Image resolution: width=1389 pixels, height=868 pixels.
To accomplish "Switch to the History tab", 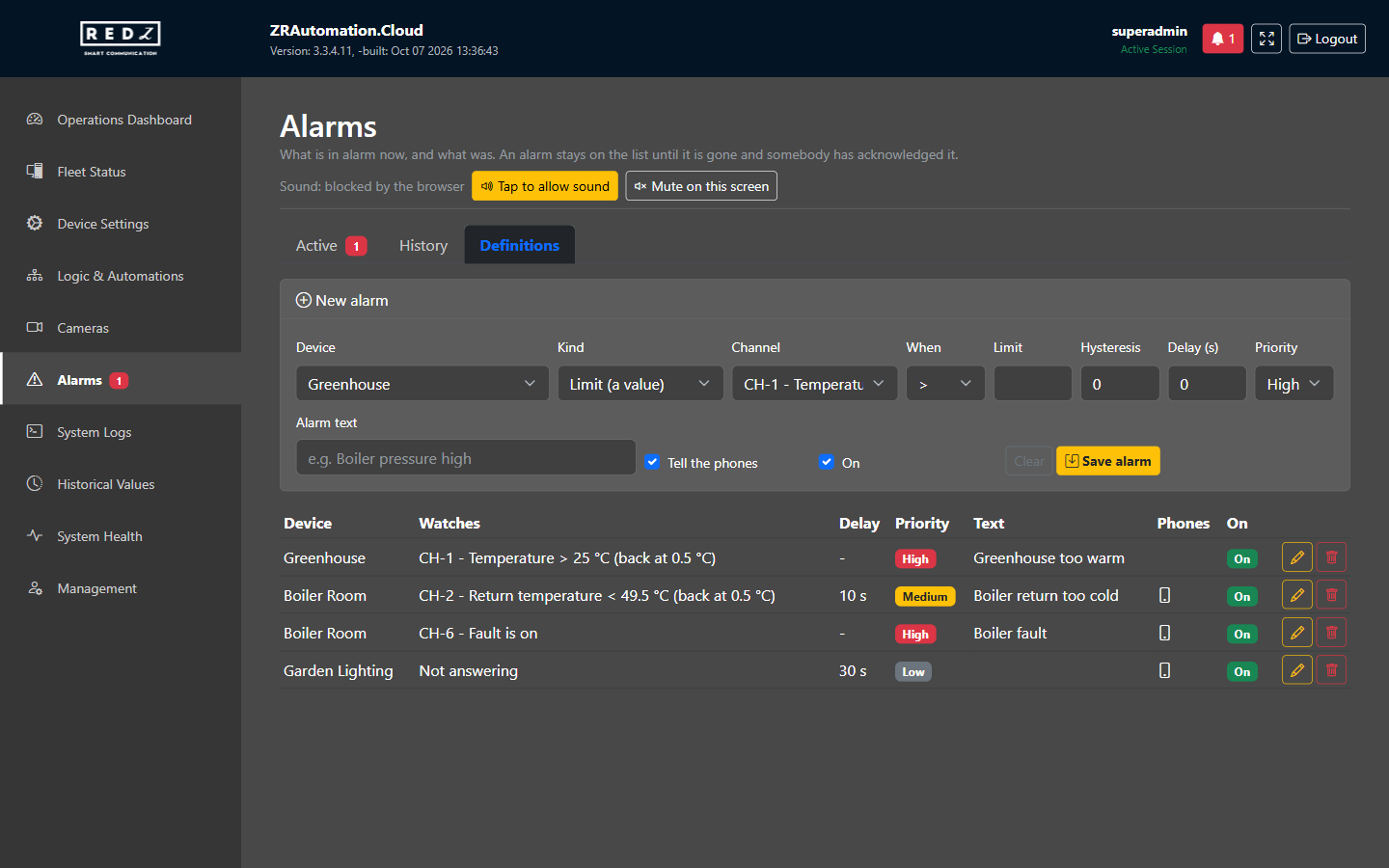I will (423, 245).
